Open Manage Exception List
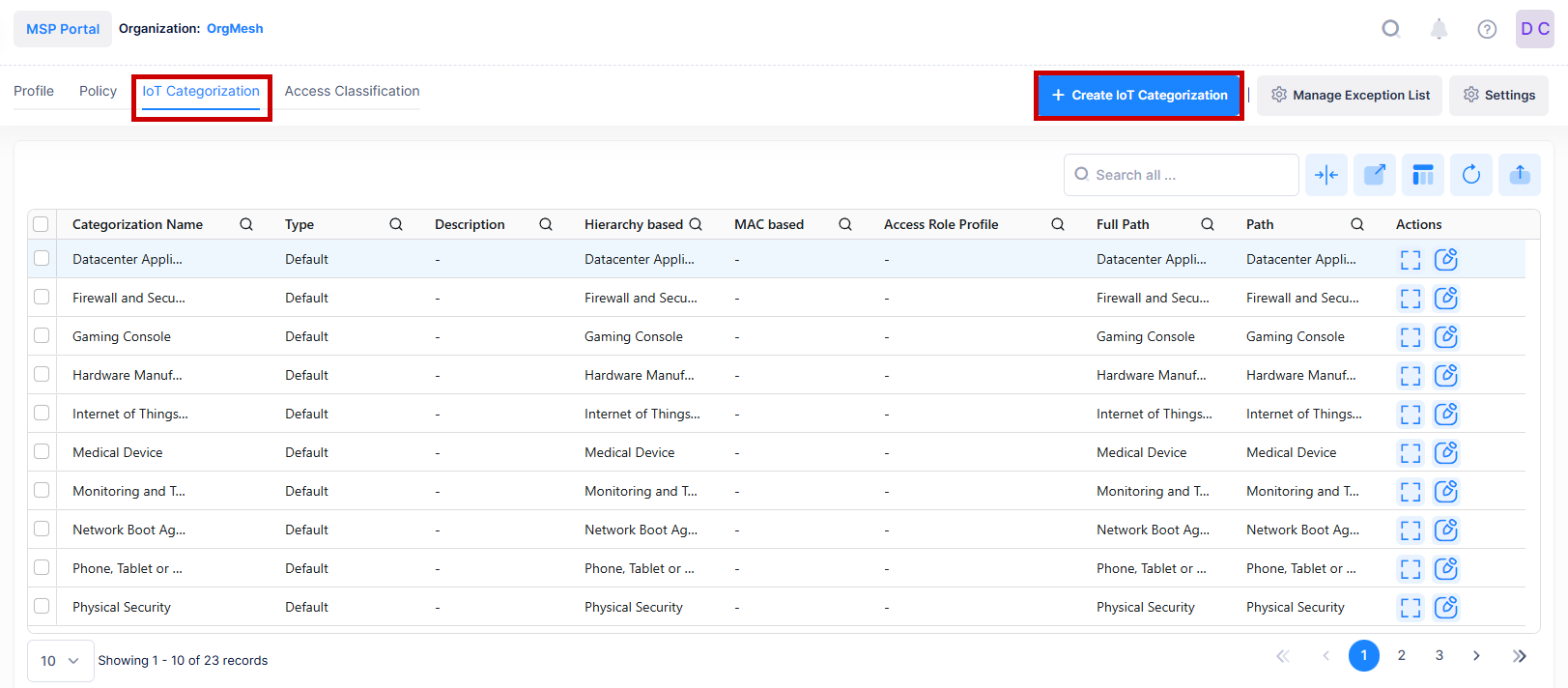This screenshot has width=1568, height=688. (1350, 95)
